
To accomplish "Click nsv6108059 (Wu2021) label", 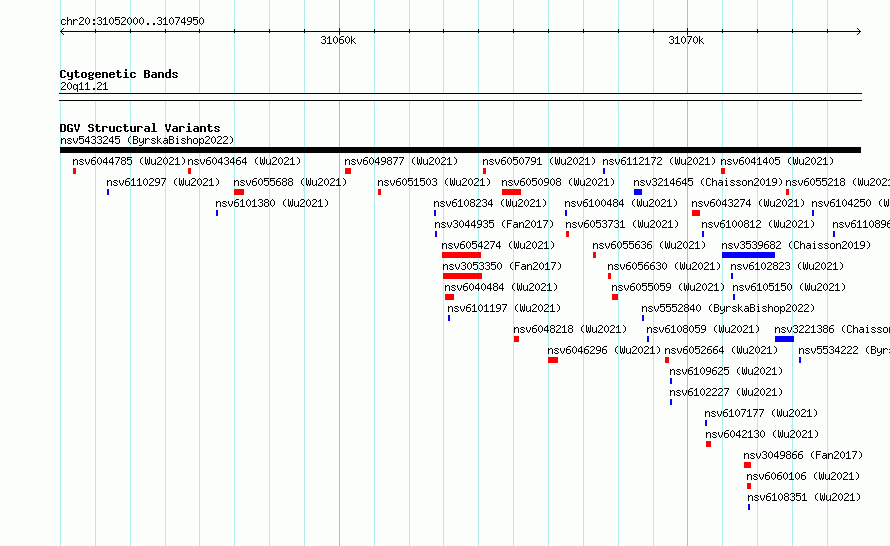I will 703,329.
